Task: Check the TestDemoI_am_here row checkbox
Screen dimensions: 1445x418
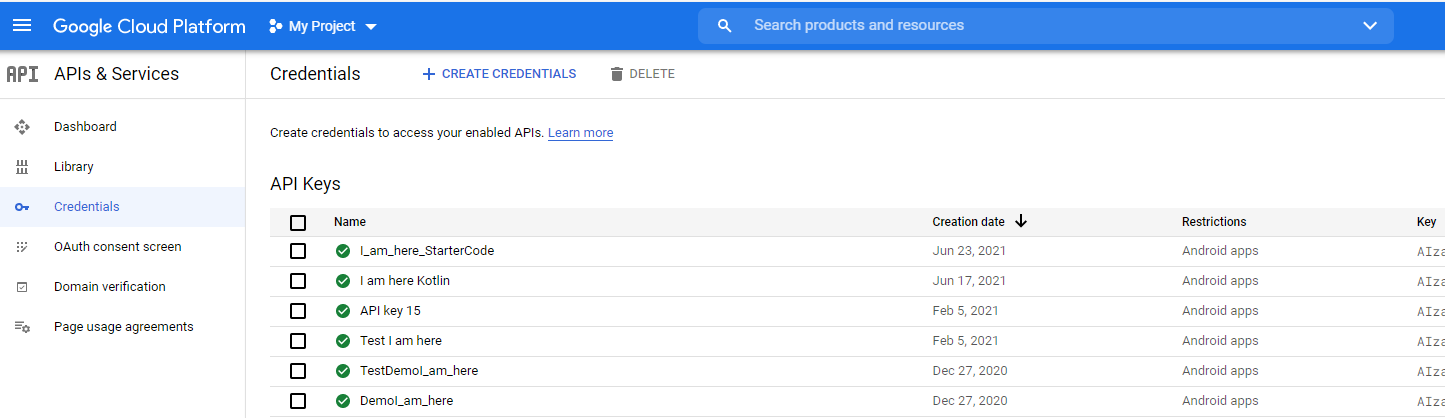Action: (x=298, y=371)
